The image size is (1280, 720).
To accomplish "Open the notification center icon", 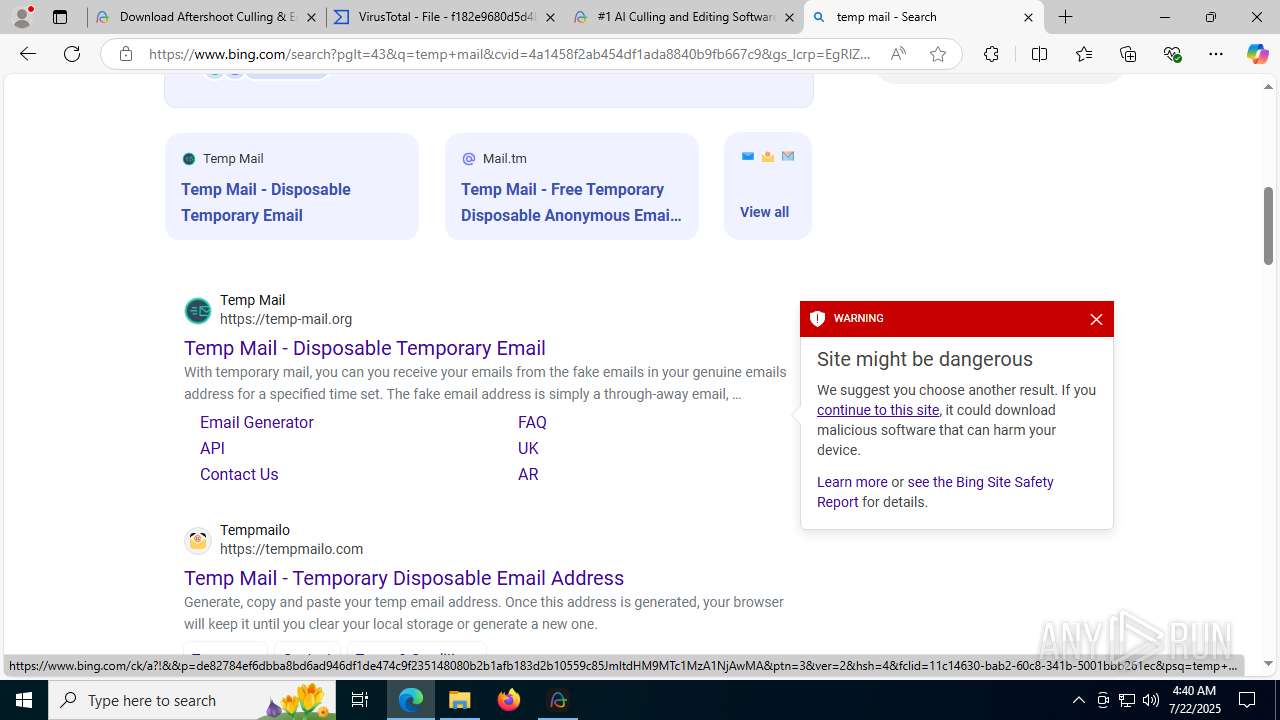I will [x=1247, y=700].
